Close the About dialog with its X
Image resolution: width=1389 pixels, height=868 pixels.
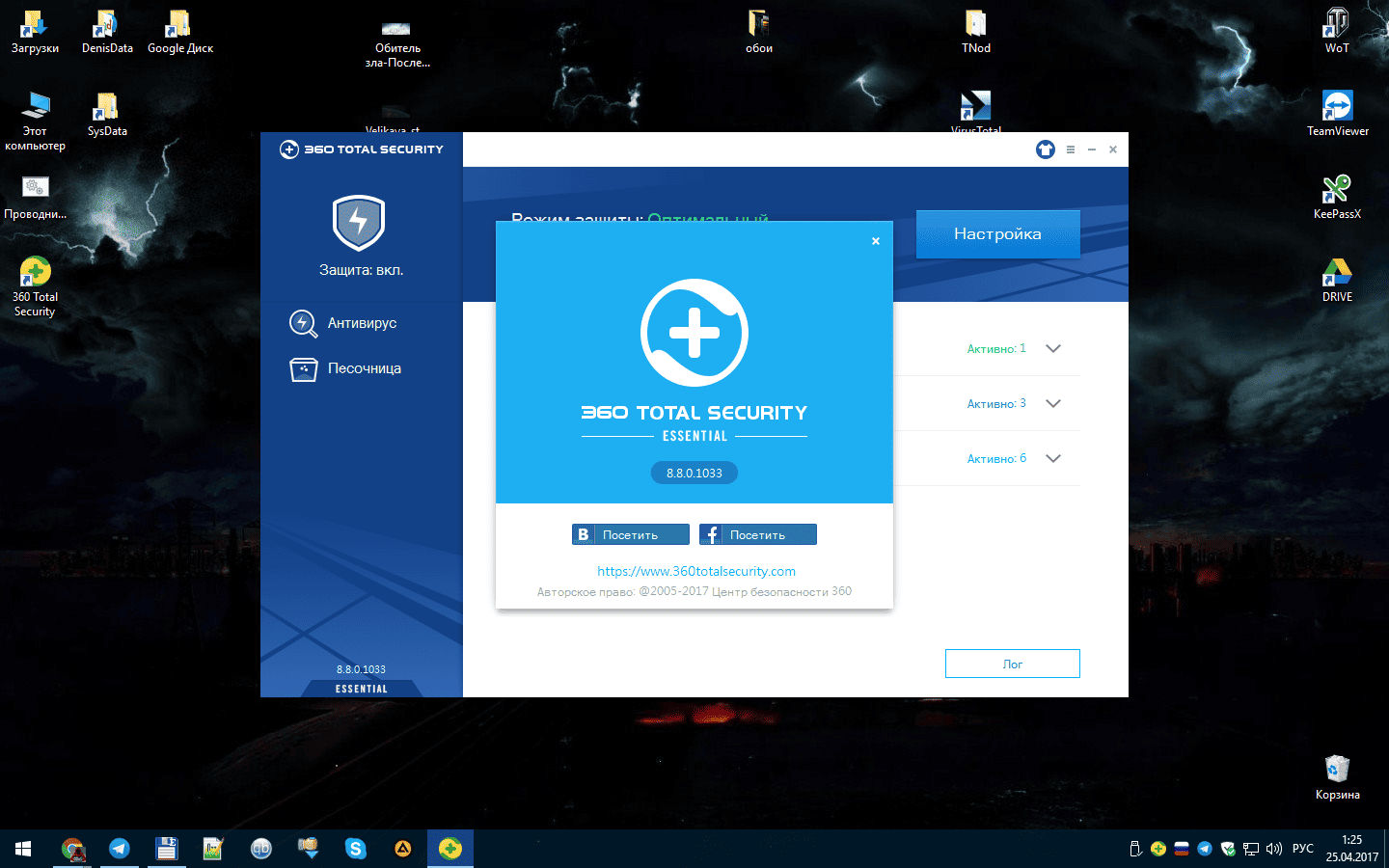[x=876, y=241]
